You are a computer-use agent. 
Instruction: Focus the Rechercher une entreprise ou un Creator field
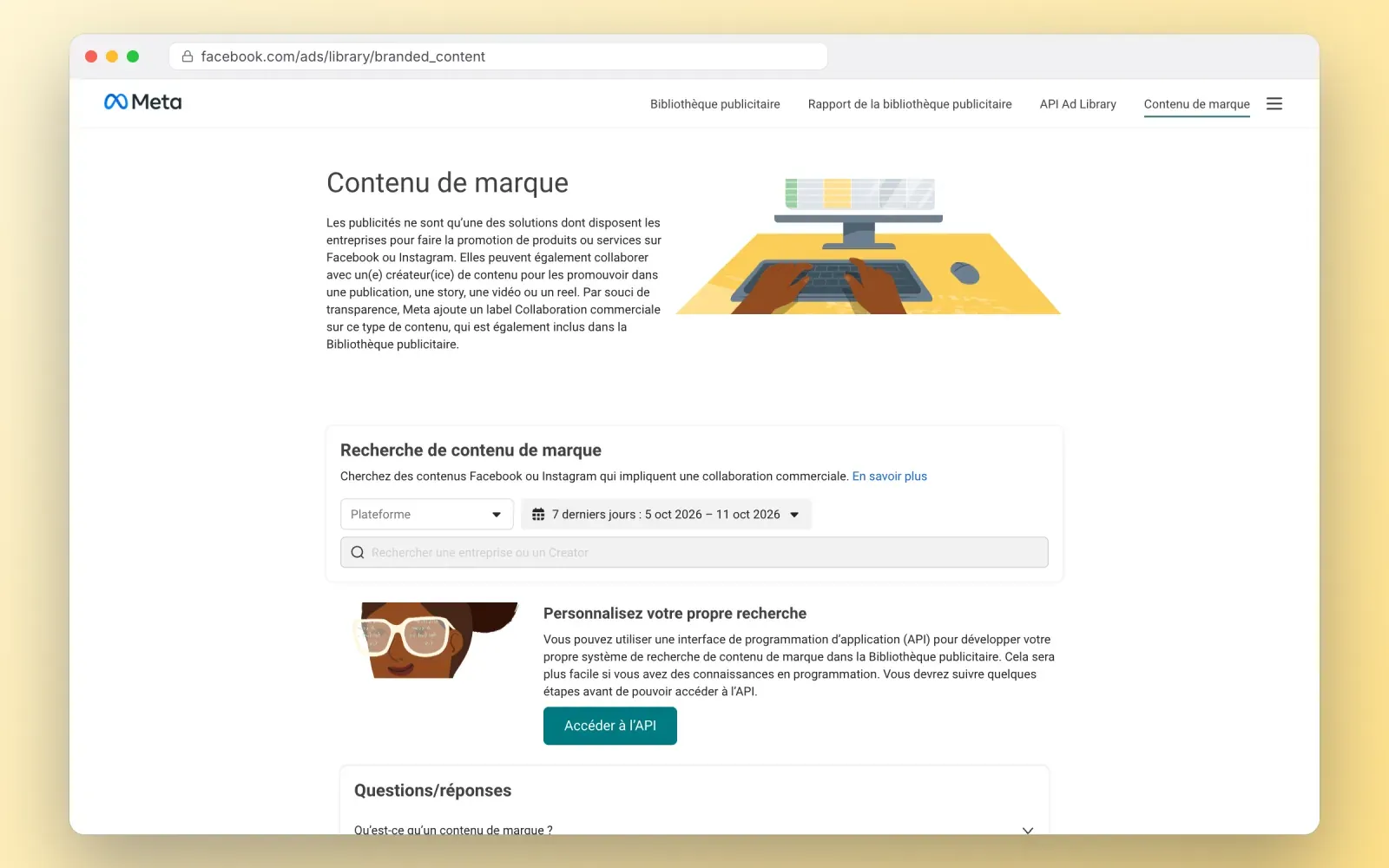[694, 553]
